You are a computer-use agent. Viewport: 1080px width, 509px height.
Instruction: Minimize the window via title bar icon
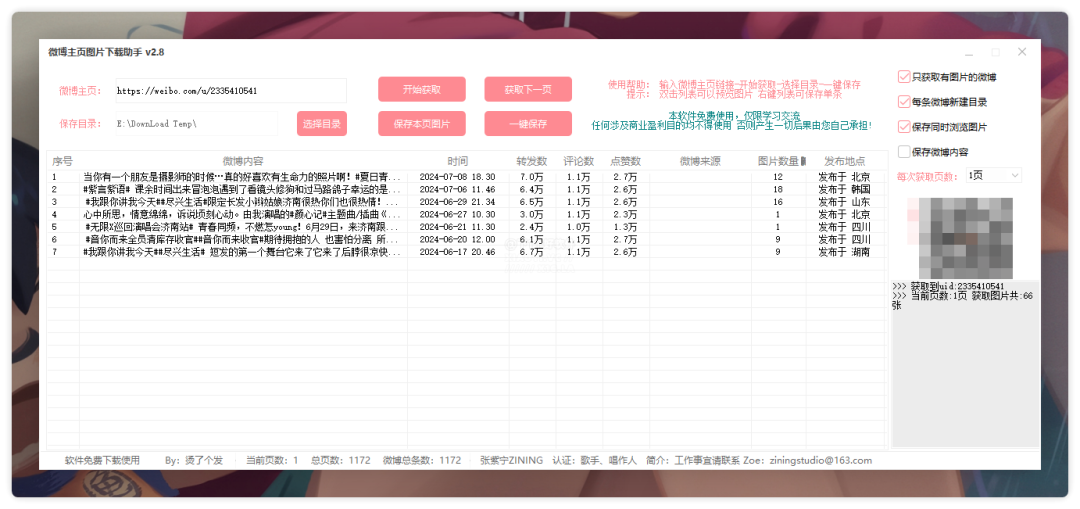(x=968, y=52)
